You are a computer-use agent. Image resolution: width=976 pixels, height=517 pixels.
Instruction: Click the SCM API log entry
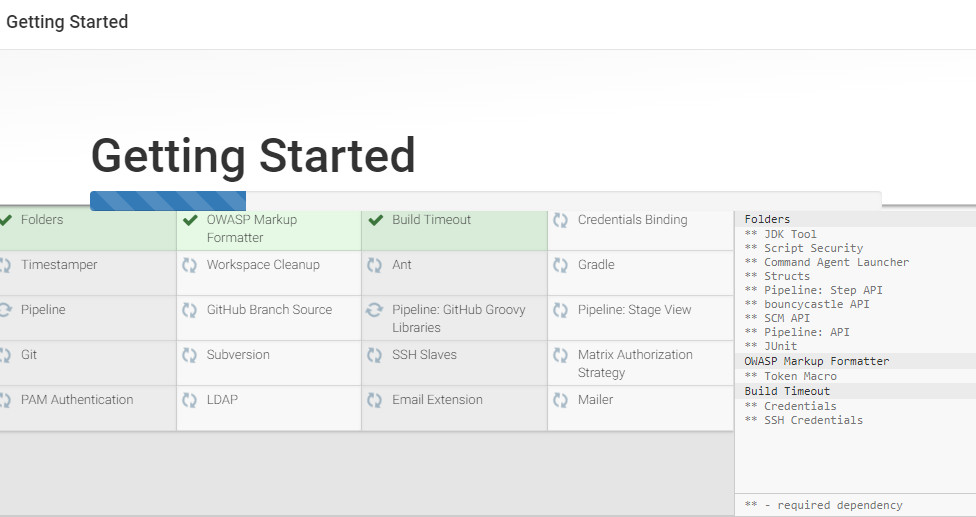(777, 318)
